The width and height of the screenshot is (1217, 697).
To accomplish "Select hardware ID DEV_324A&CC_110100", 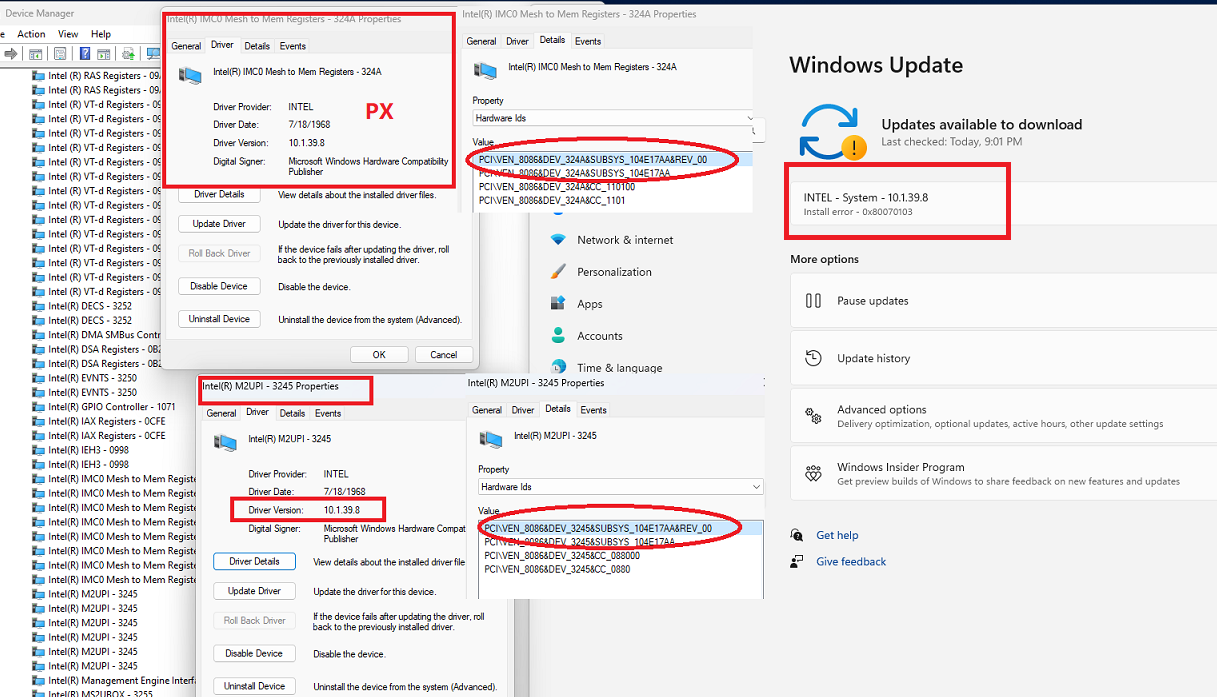I will pos(557,187).
